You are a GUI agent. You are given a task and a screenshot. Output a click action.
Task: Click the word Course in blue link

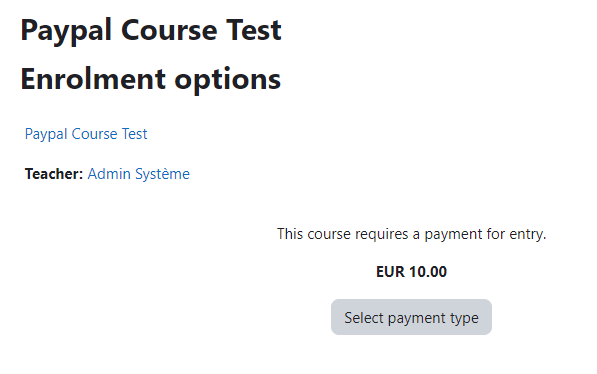pyautogui.click(x=94, y=134)
